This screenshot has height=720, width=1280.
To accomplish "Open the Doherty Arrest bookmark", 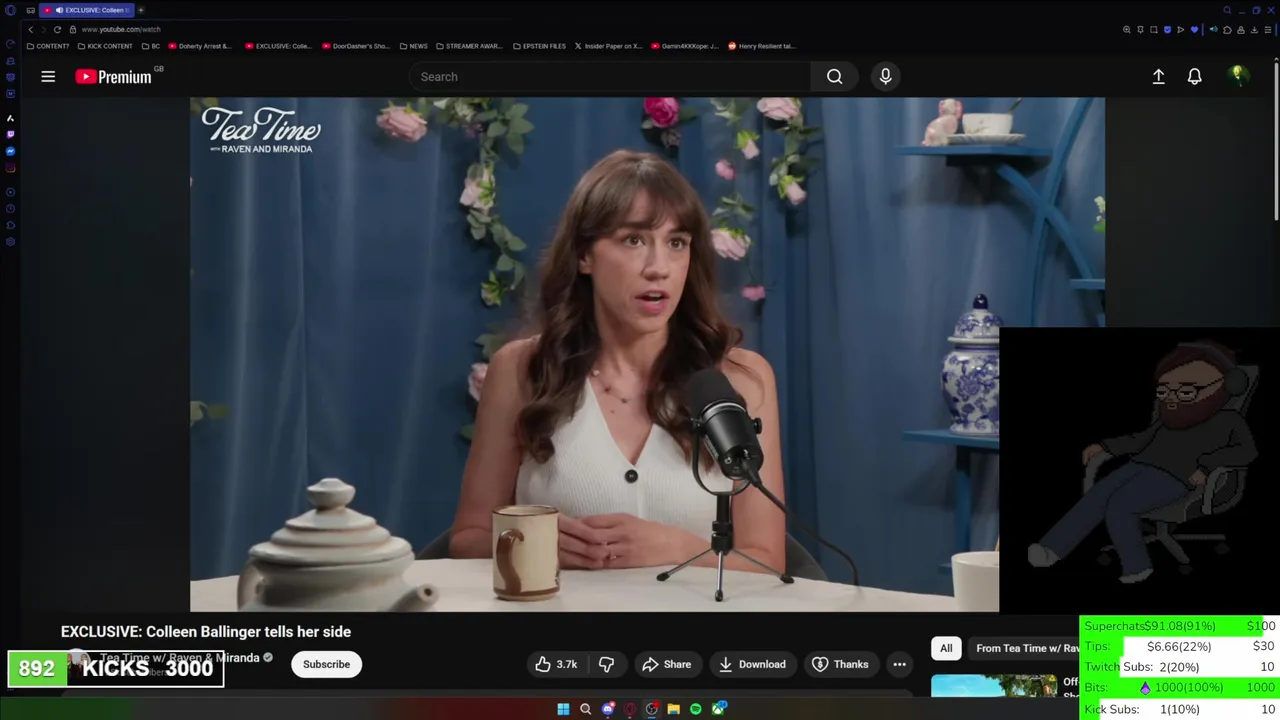I will coord(200,46).
